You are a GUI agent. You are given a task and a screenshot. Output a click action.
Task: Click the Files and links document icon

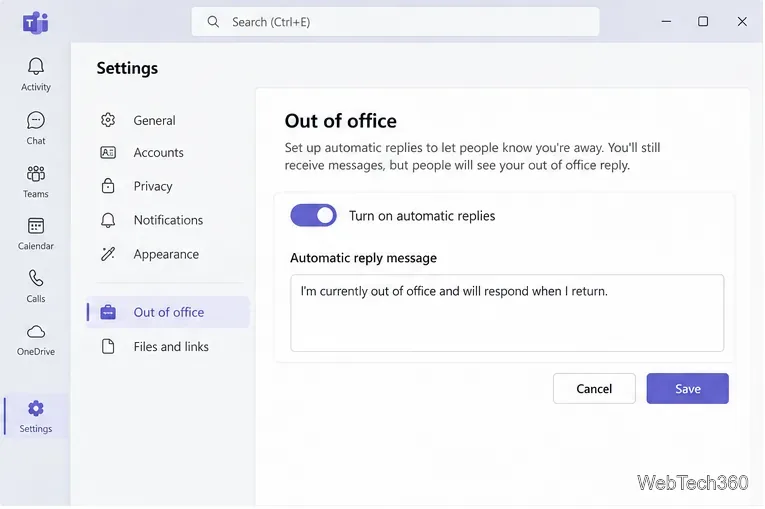coord(108,346)
